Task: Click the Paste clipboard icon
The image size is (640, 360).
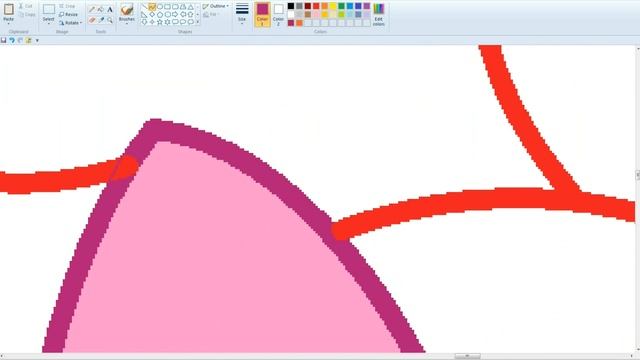Action: pyautogui.click(x=9, y=9)
